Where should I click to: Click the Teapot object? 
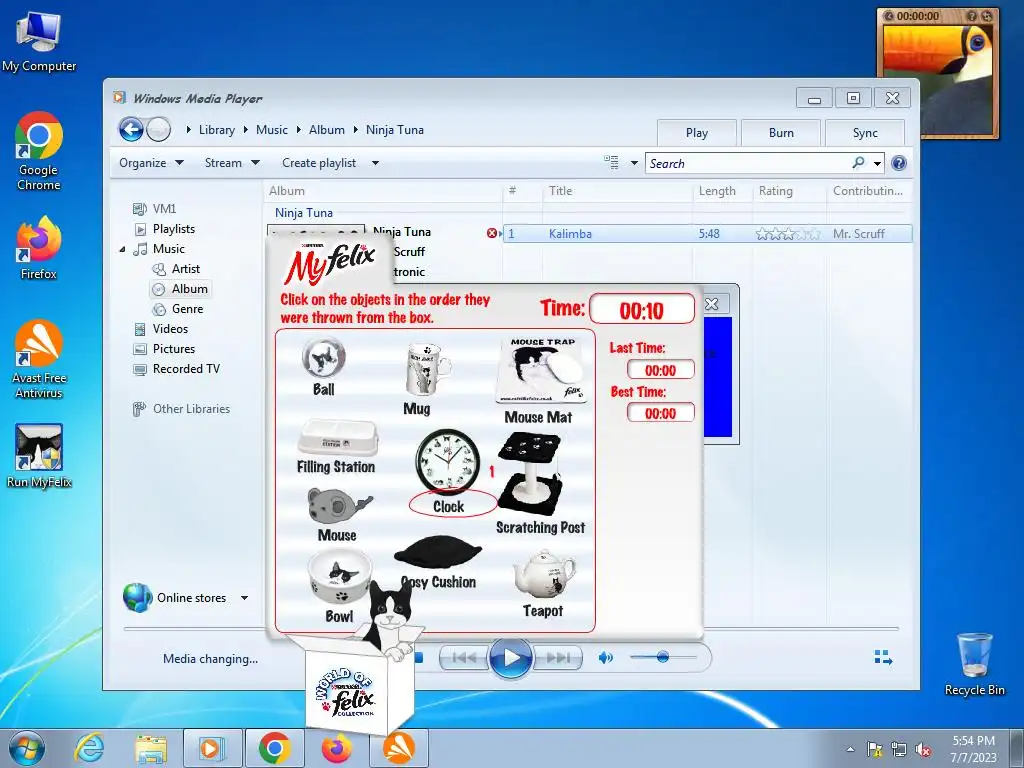pyautogui.click(x=543, y=573)
